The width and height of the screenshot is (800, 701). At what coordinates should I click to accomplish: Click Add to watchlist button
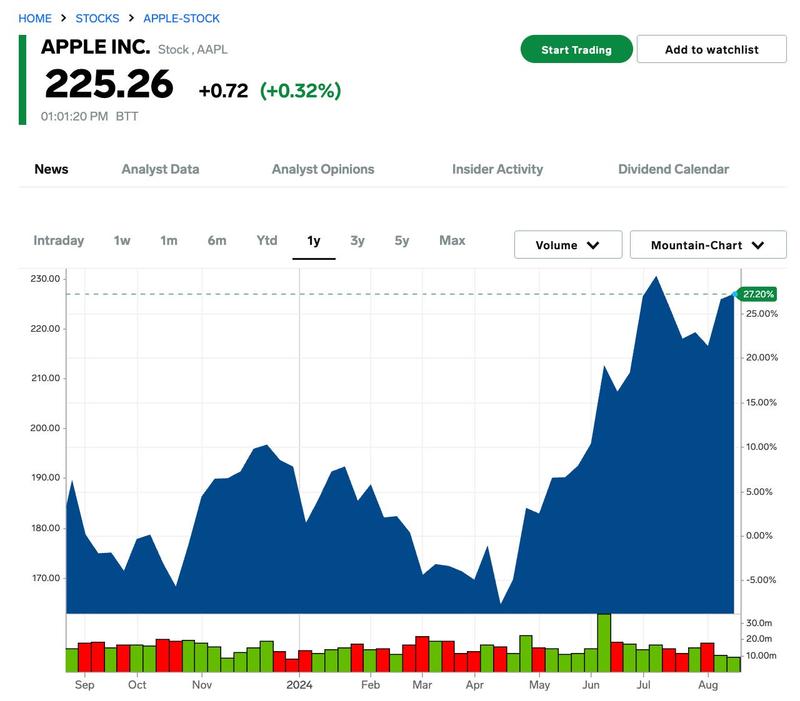pyautogui.click(x=711, y=49)
